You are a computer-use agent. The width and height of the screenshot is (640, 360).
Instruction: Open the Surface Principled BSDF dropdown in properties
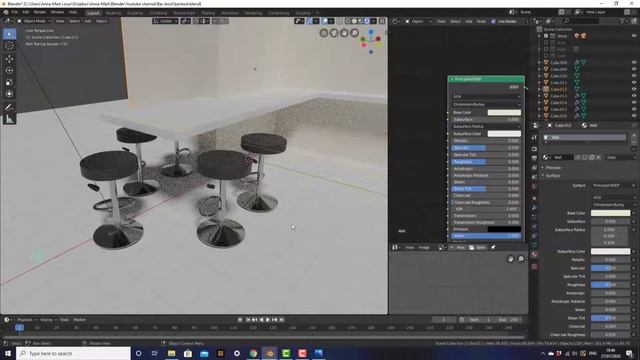[612, 185]
